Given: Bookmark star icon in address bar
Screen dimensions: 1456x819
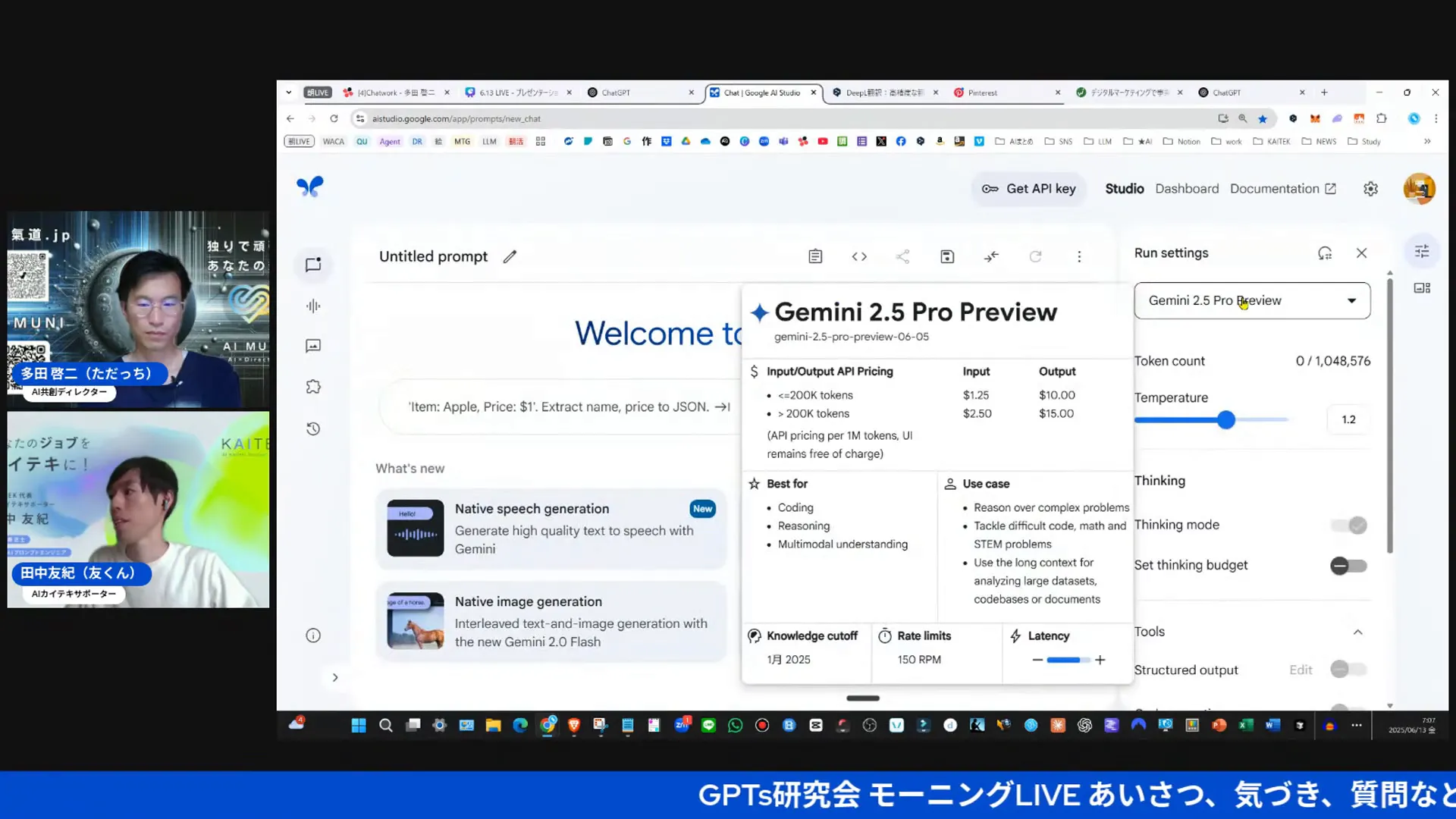Looking at the screenshot, I should [1263, 118].
